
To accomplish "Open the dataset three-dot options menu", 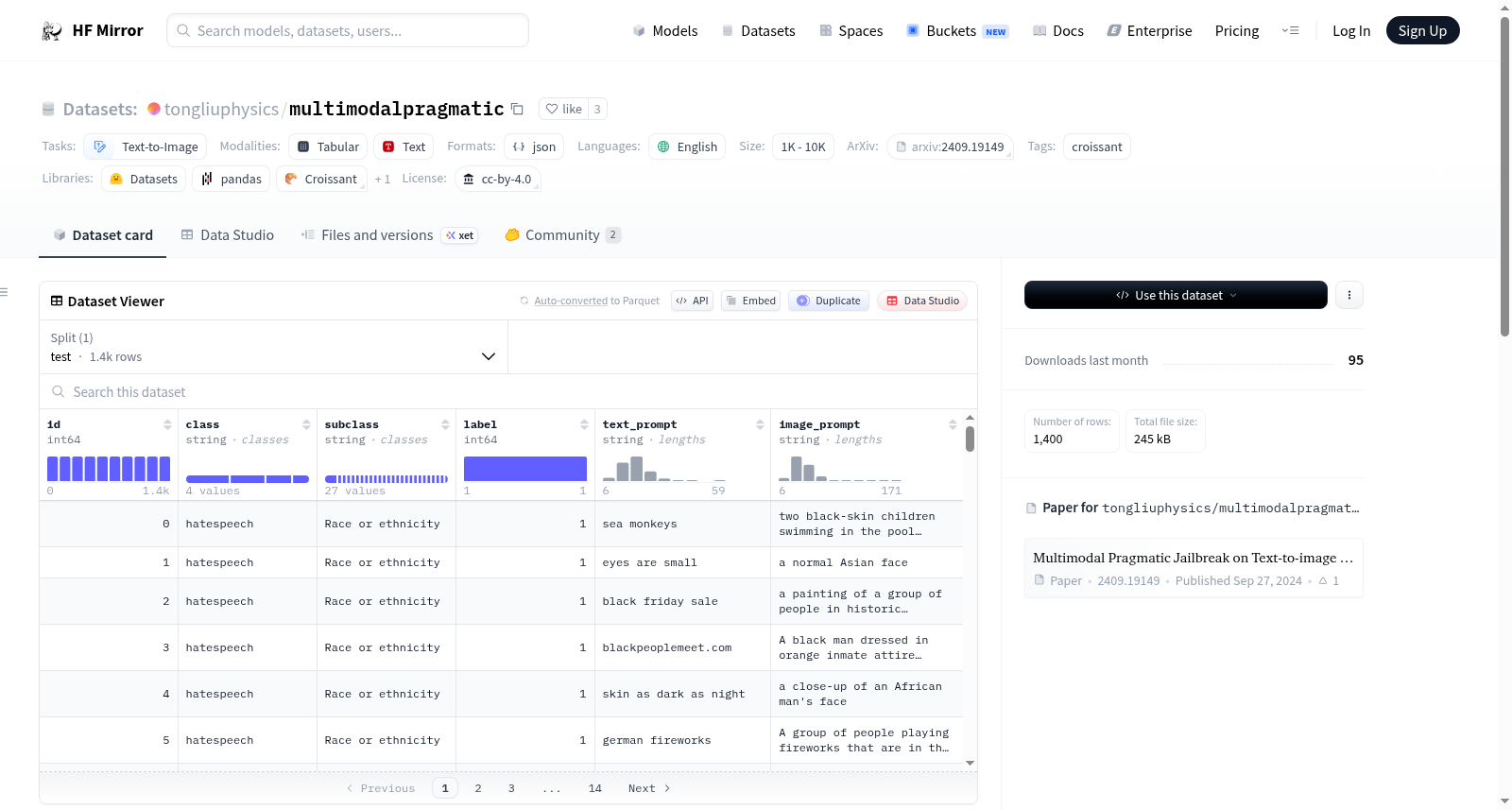I will coord(1349,295).
